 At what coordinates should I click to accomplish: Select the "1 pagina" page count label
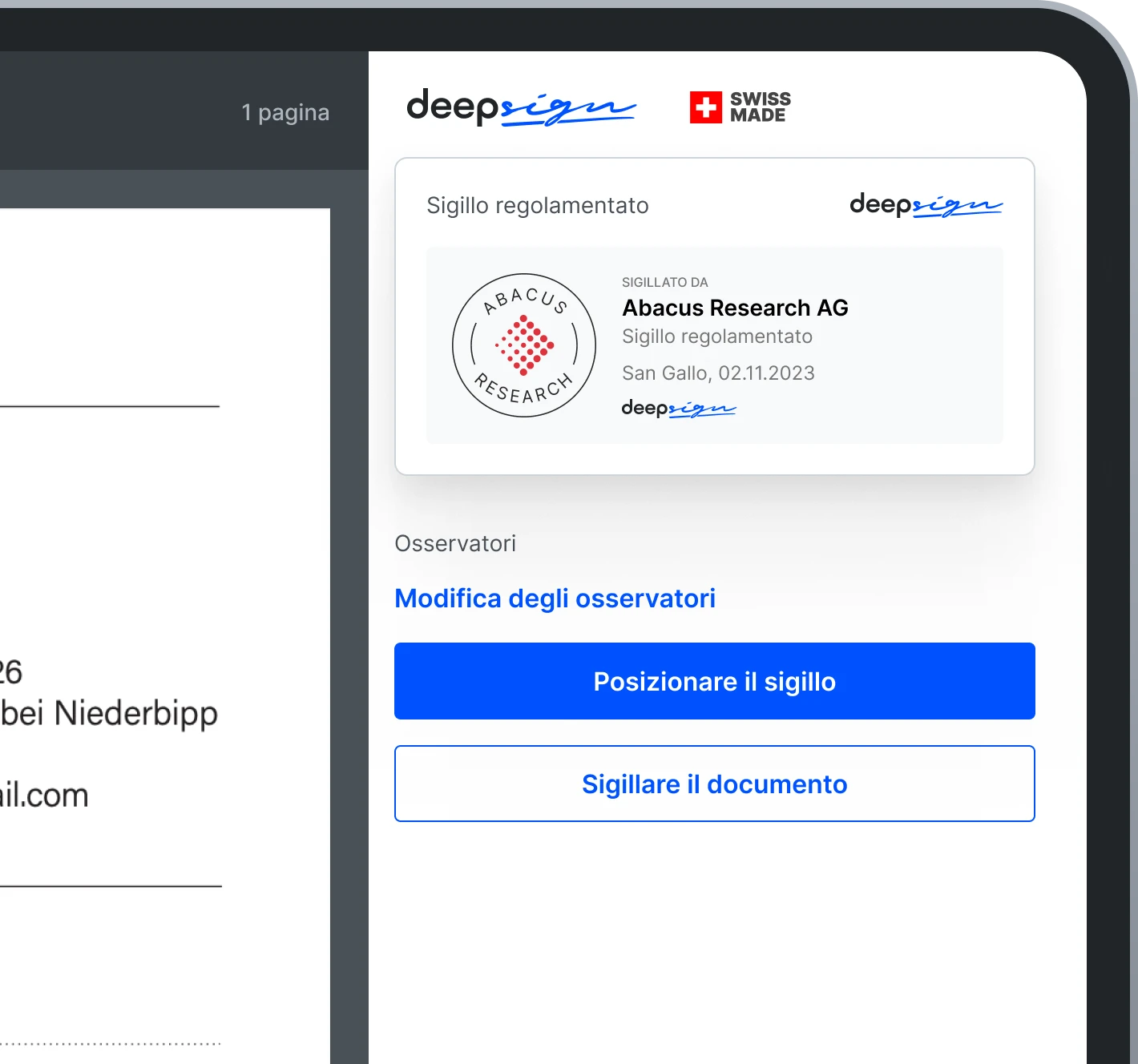pos(285,113)
